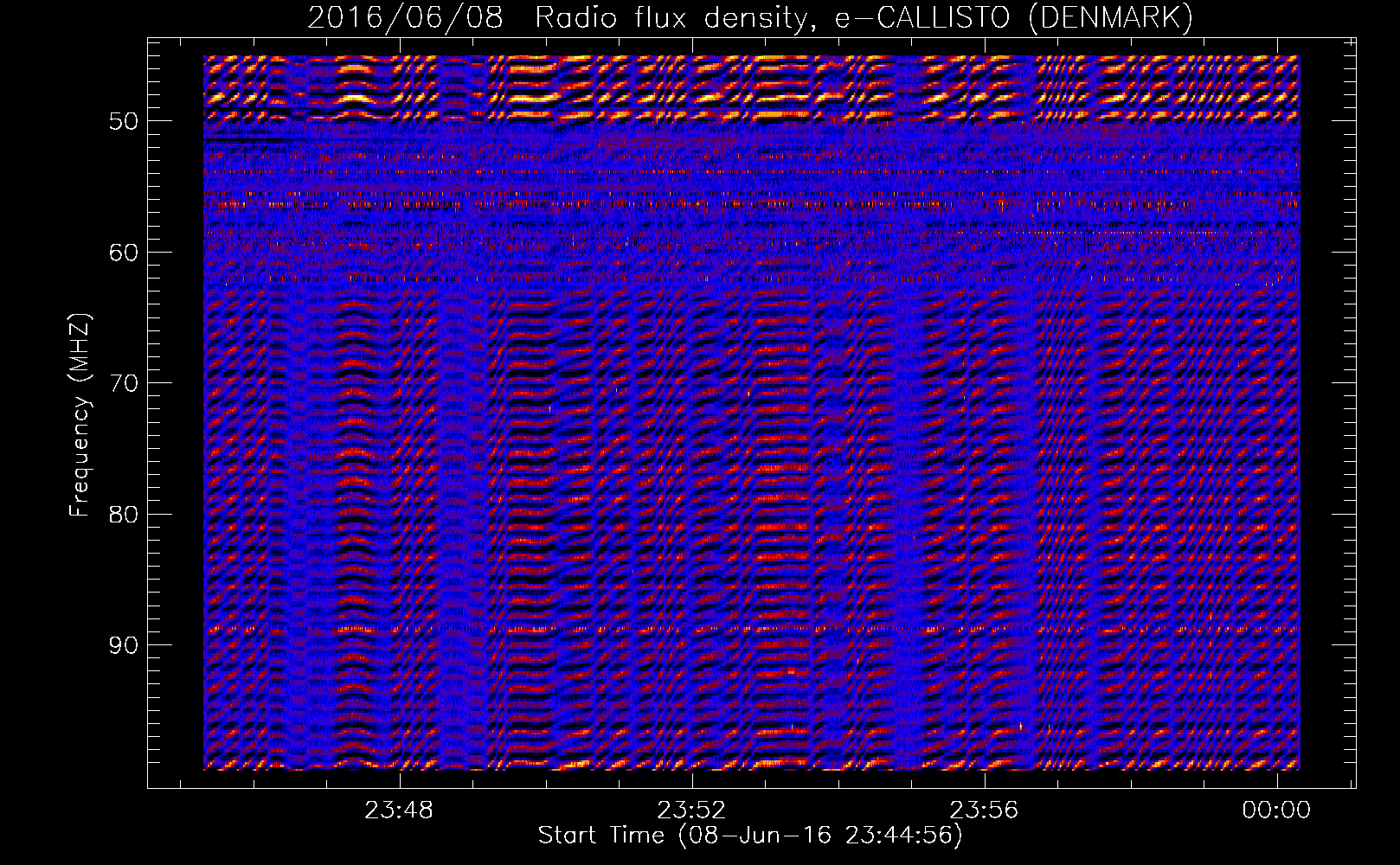Click the 'Frequency (MHZ)' axis label
The image size is (1400, 865).
(80, 416)
